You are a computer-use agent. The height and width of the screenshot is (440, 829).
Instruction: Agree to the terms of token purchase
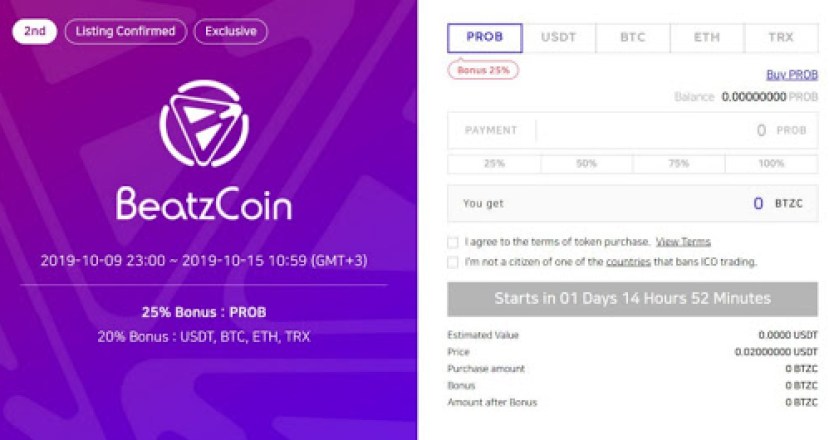pyautogui.click(x=454, y=242)
